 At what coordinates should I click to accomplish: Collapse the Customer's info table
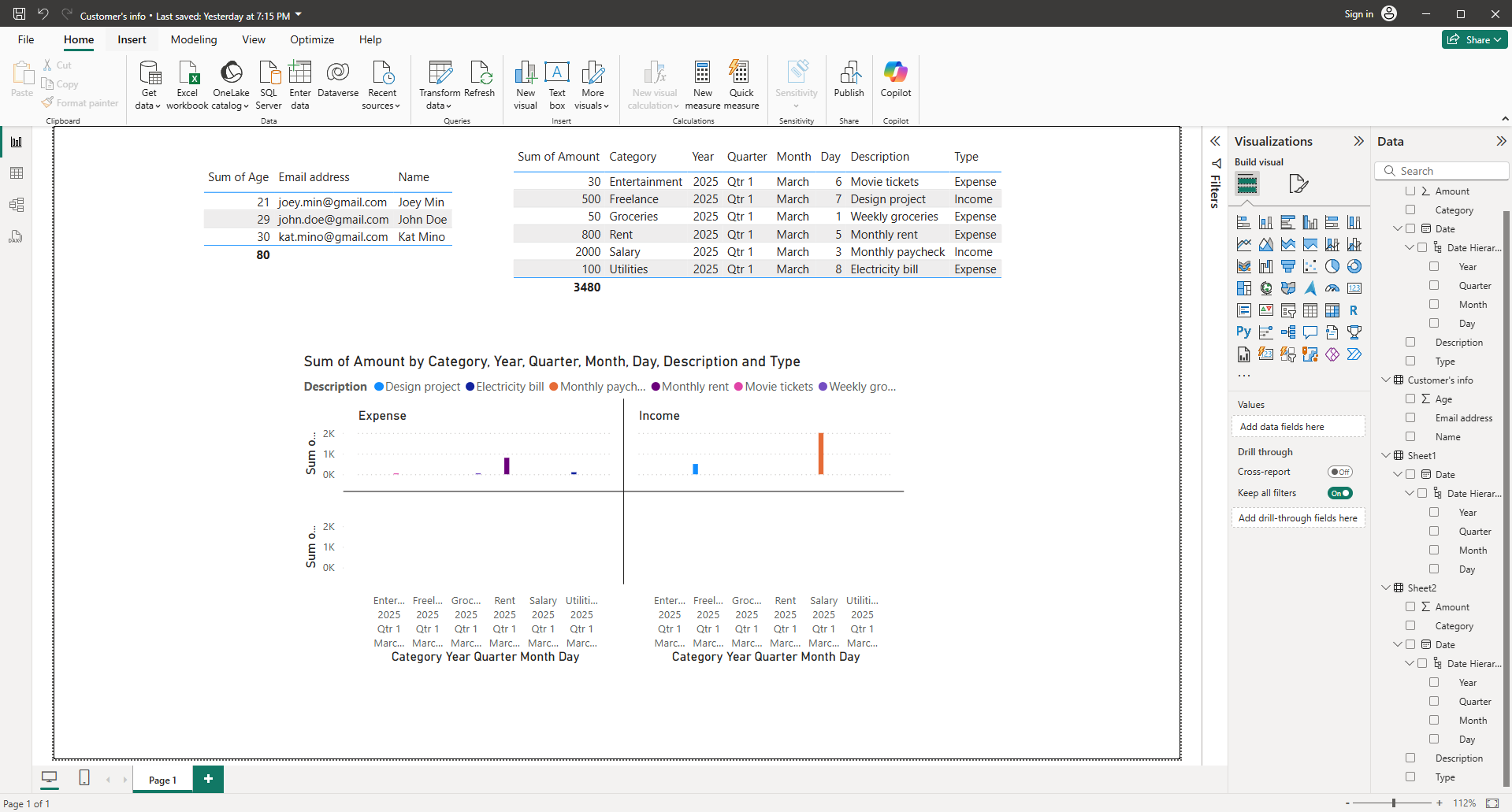point(1386,380)
